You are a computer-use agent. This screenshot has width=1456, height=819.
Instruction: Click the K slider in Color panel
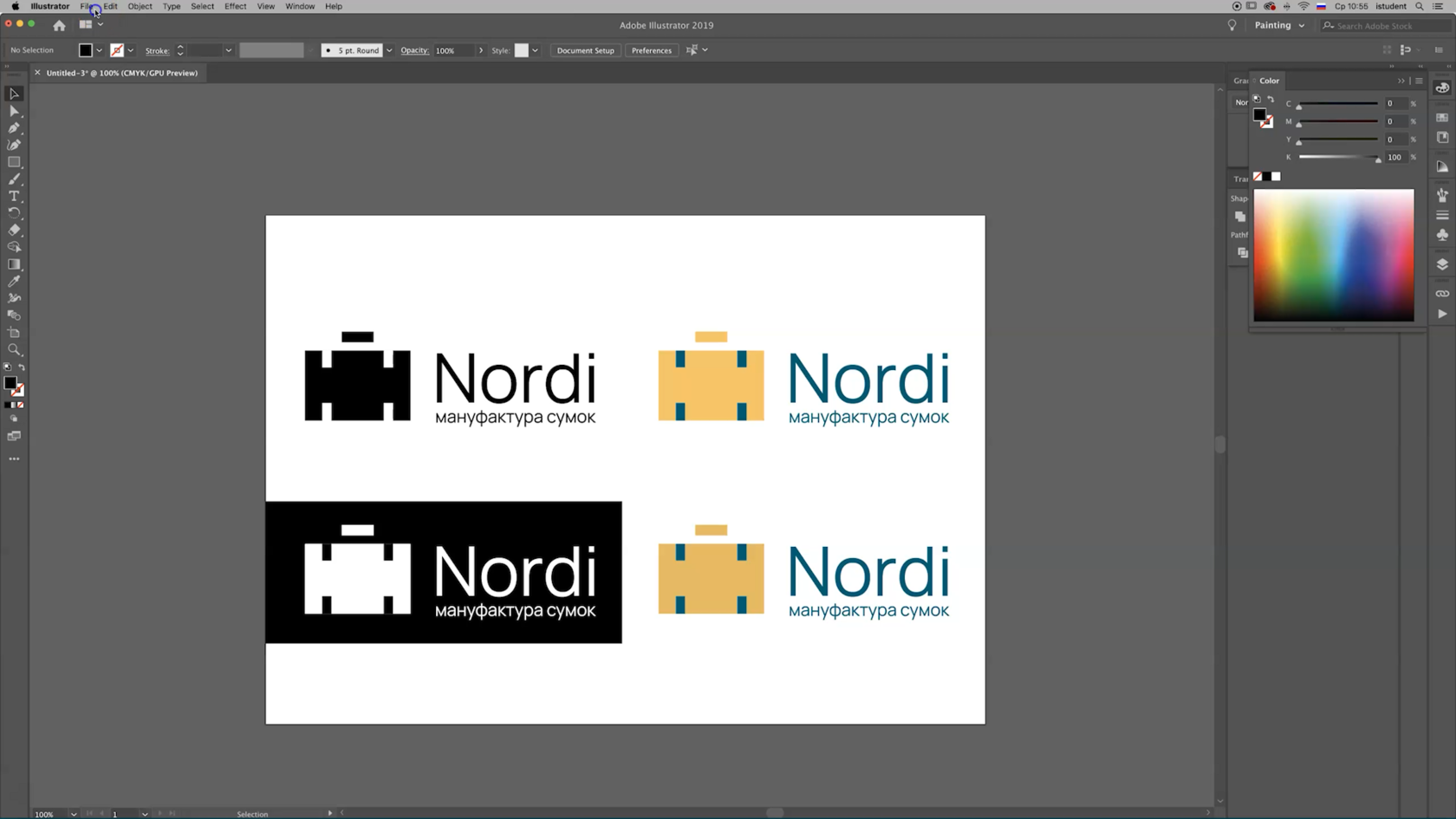pyautogui.click(x=1338, y=158)
